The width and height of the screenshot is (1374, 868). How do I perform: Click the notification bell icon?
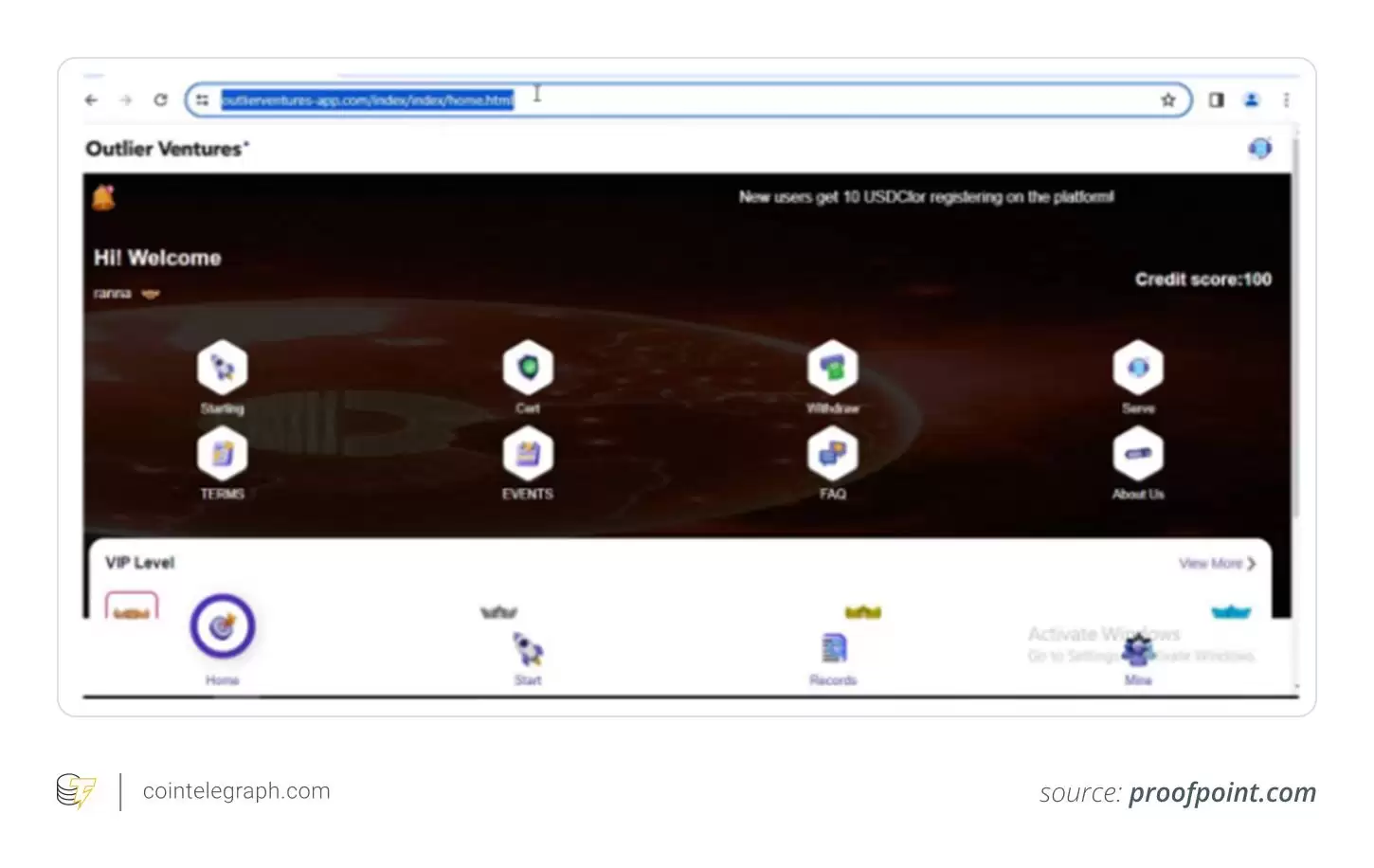point(103,198)
